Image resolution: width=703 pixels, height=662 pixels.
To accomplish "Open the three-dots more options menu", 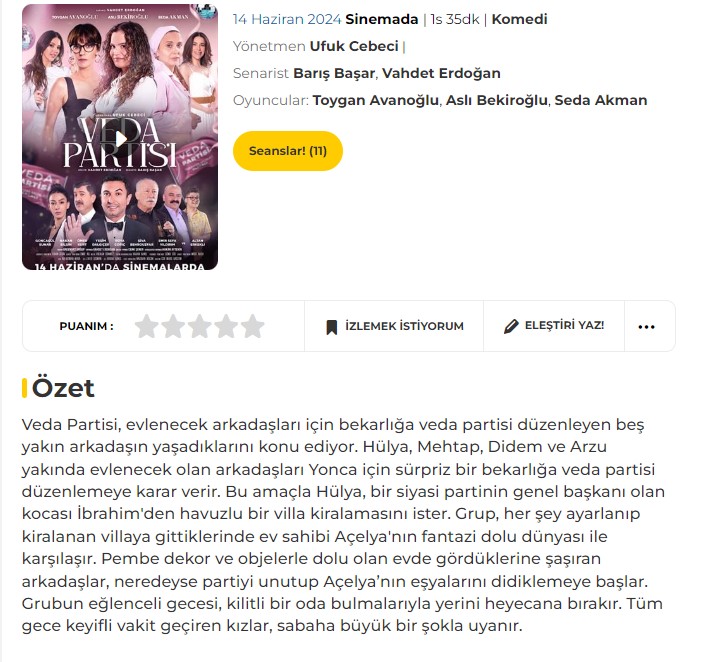I will pos(647,327).
